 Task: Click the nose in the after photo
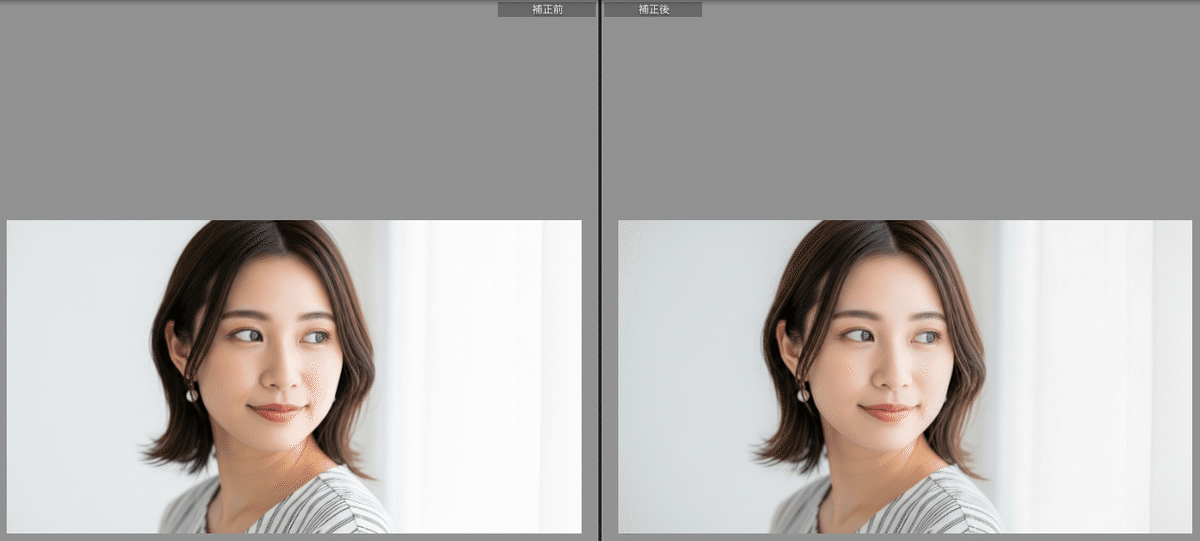(889, 376)
